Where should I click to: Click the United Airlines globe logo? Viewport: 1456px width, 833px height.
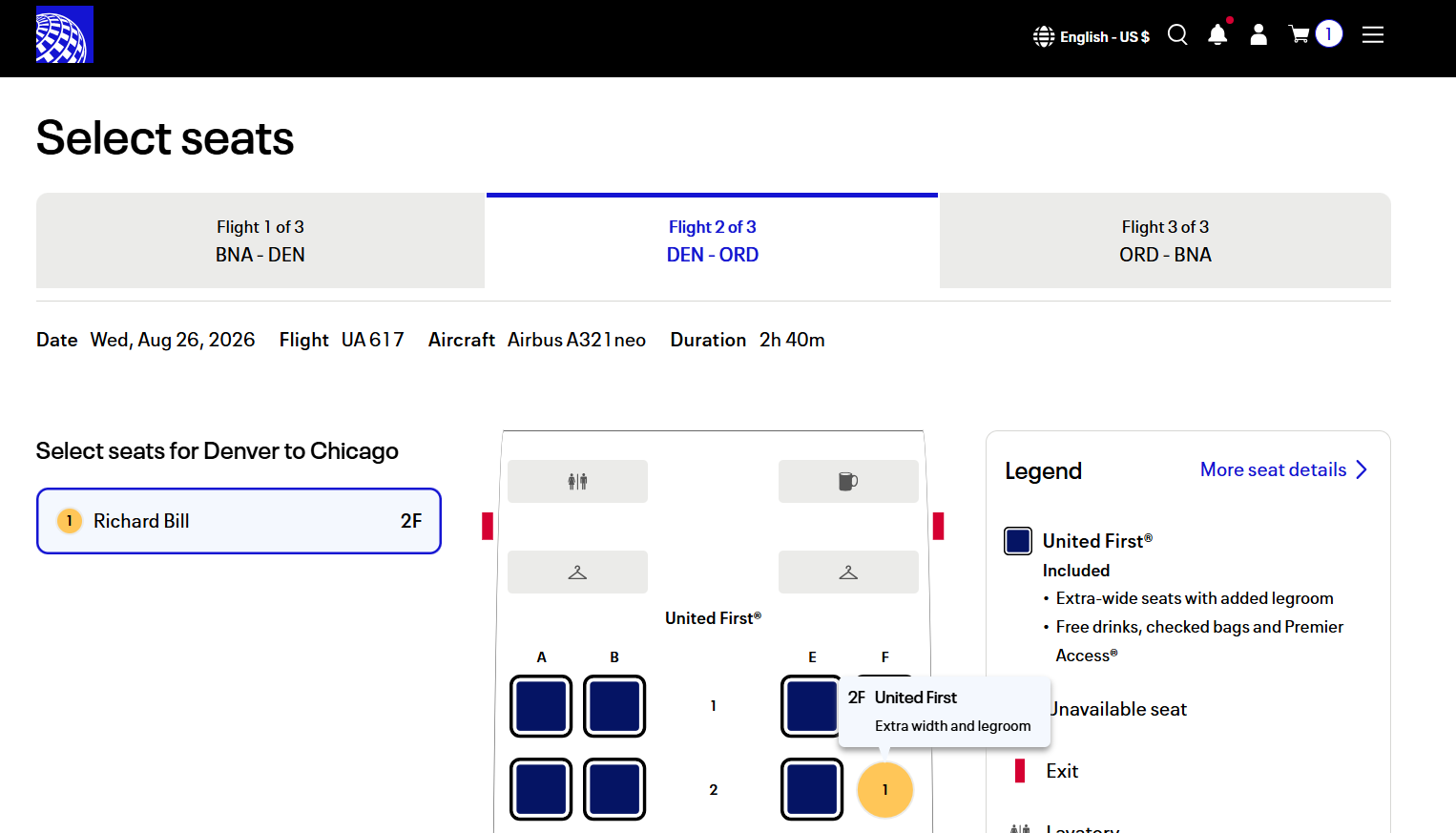click(x=65, y=34)
